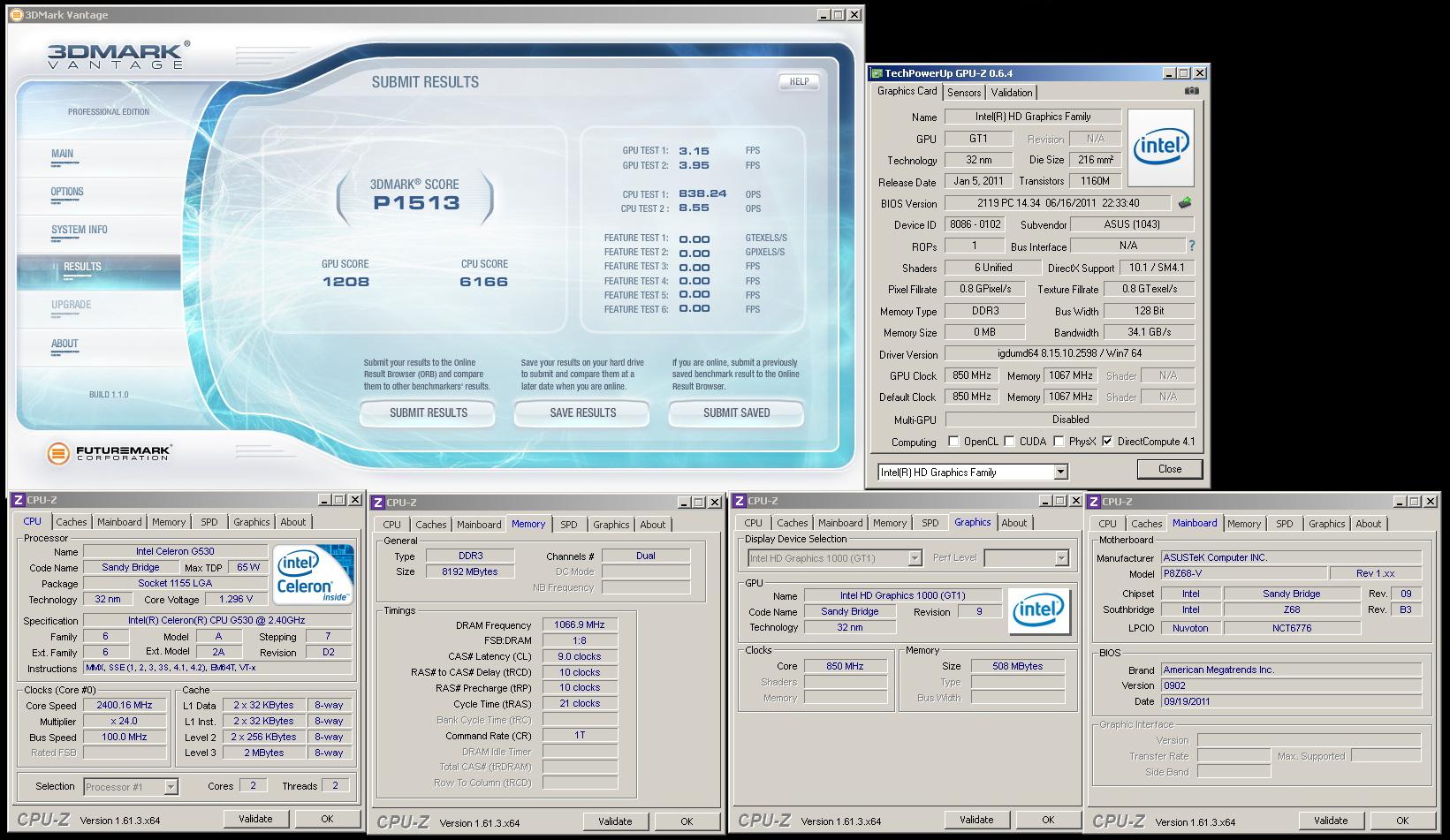The image size is (1450, 840).
Task: Click the title icon of CPU-Z Mainboard window
Action: tap(1094, 502)
